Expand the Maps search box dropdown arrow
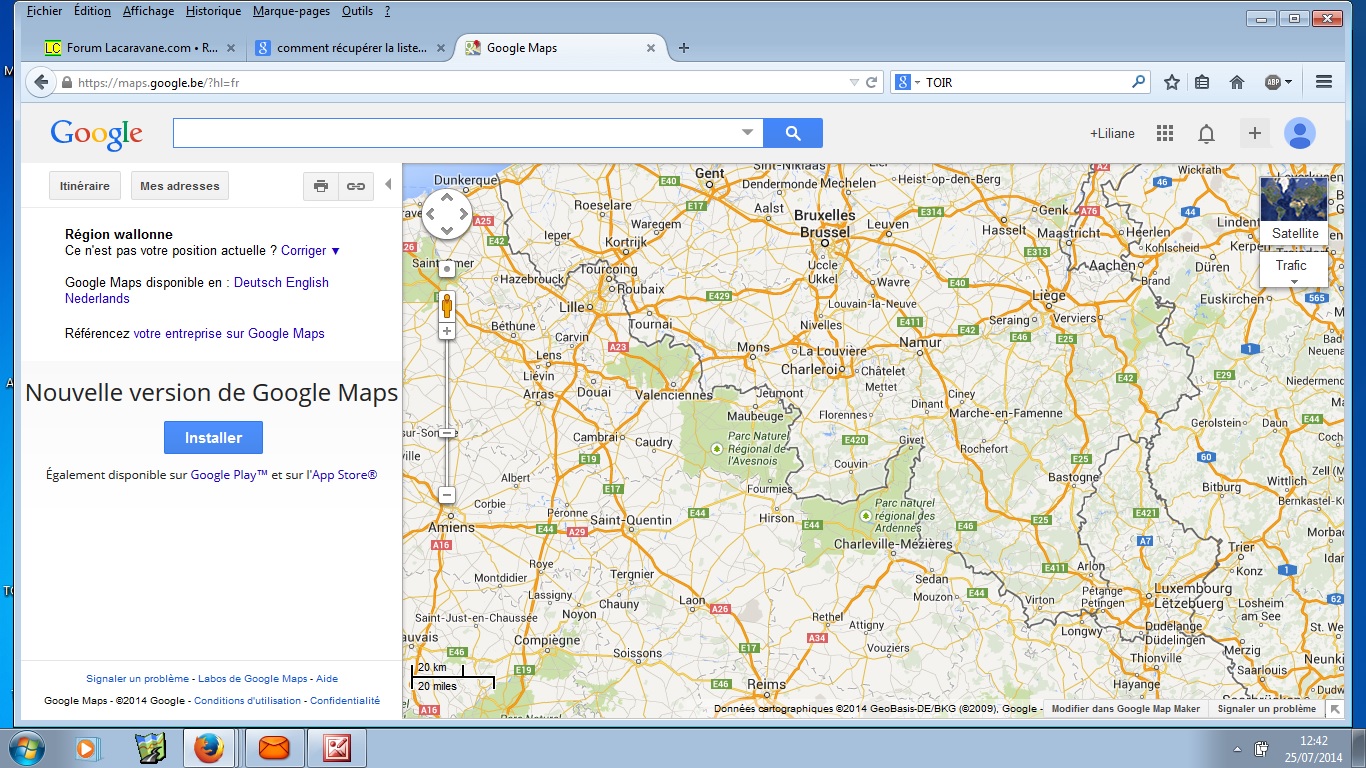 click(x=747, y=133)
